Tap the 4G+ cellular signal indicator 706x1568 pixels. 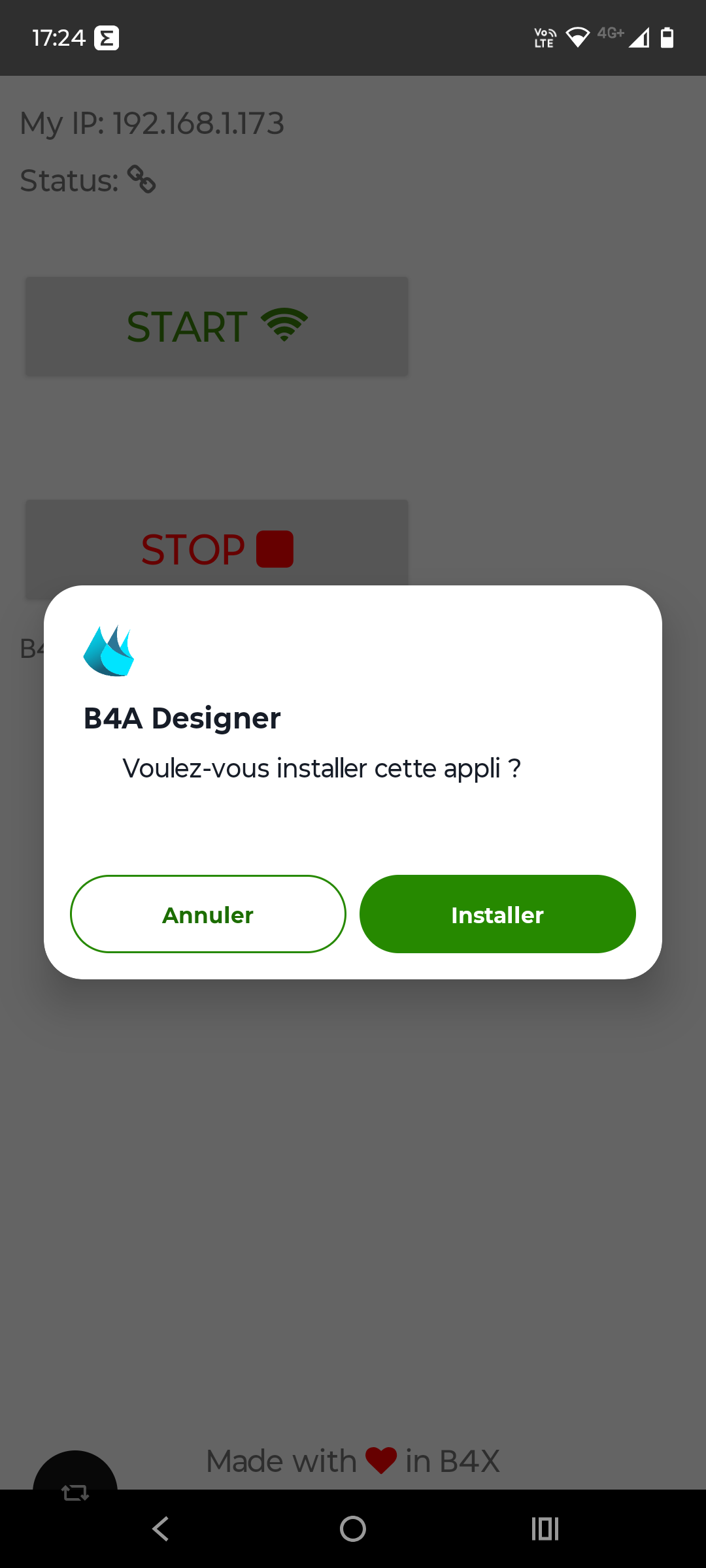click(624, 37)
